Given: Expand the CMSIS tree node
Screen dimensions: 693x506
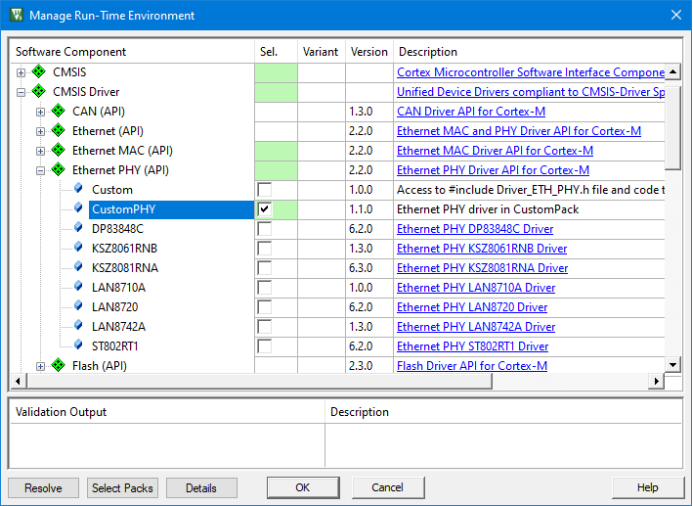Looking at the screenshot, I should 21,72.
